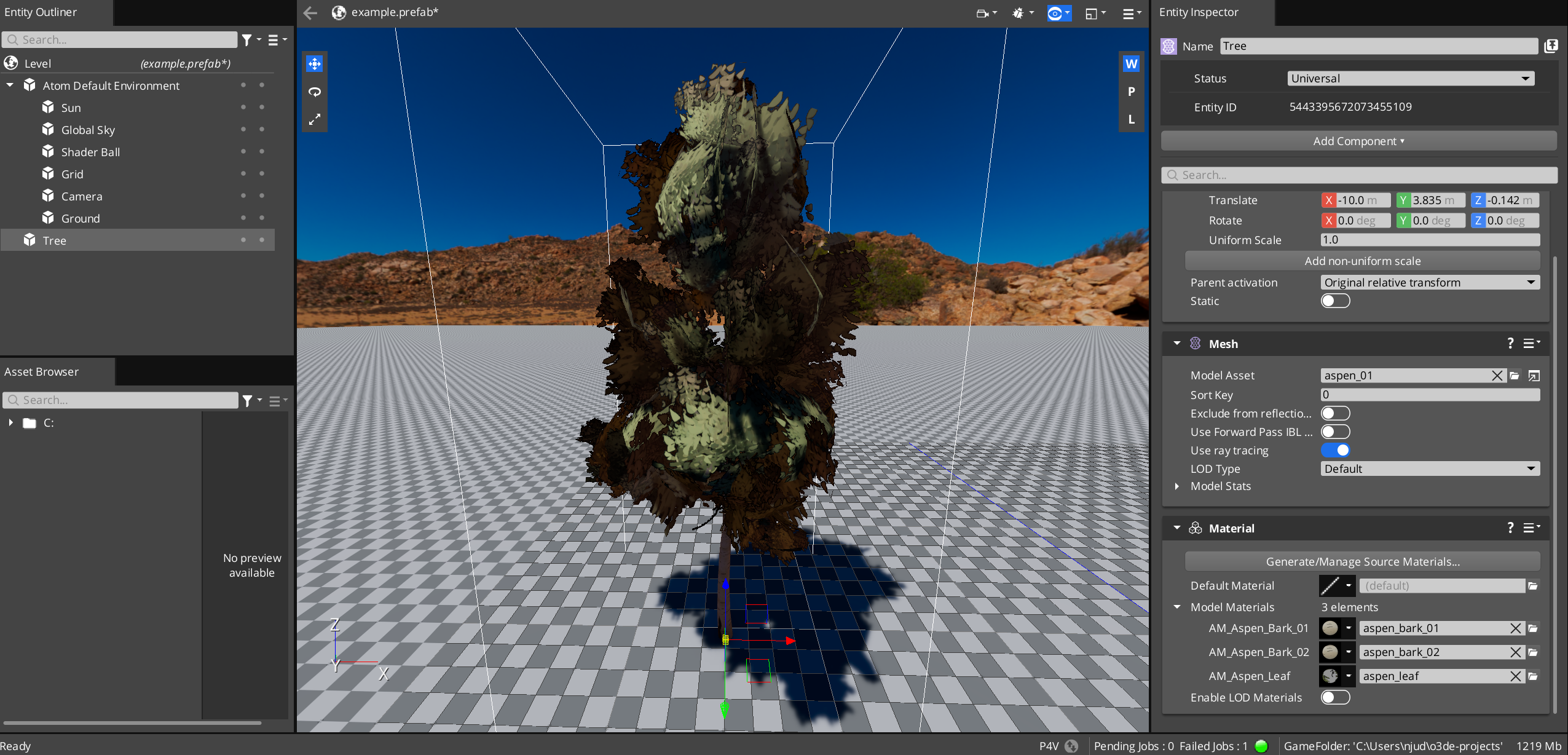Switch to Local reference space
Viewport: 1568px width, 755px height.
pos(1131,119)
